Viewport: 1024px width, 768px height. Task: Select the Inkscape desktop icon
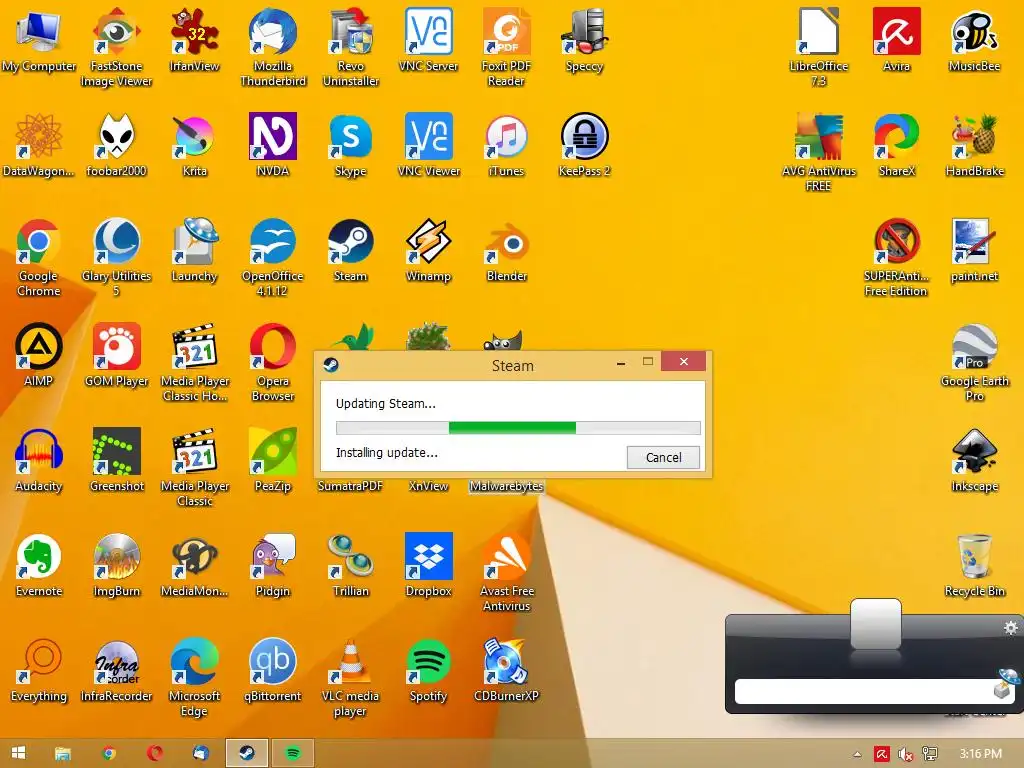(974, 461)
